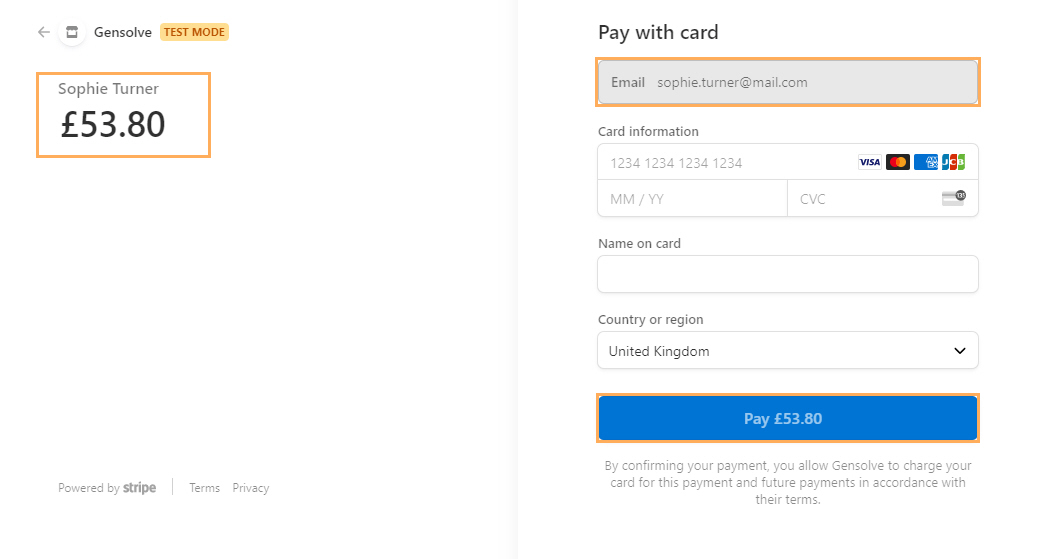The image size is (1064, 559).
Task: Open the Country or region dropdown
Action: coord(788,351)
